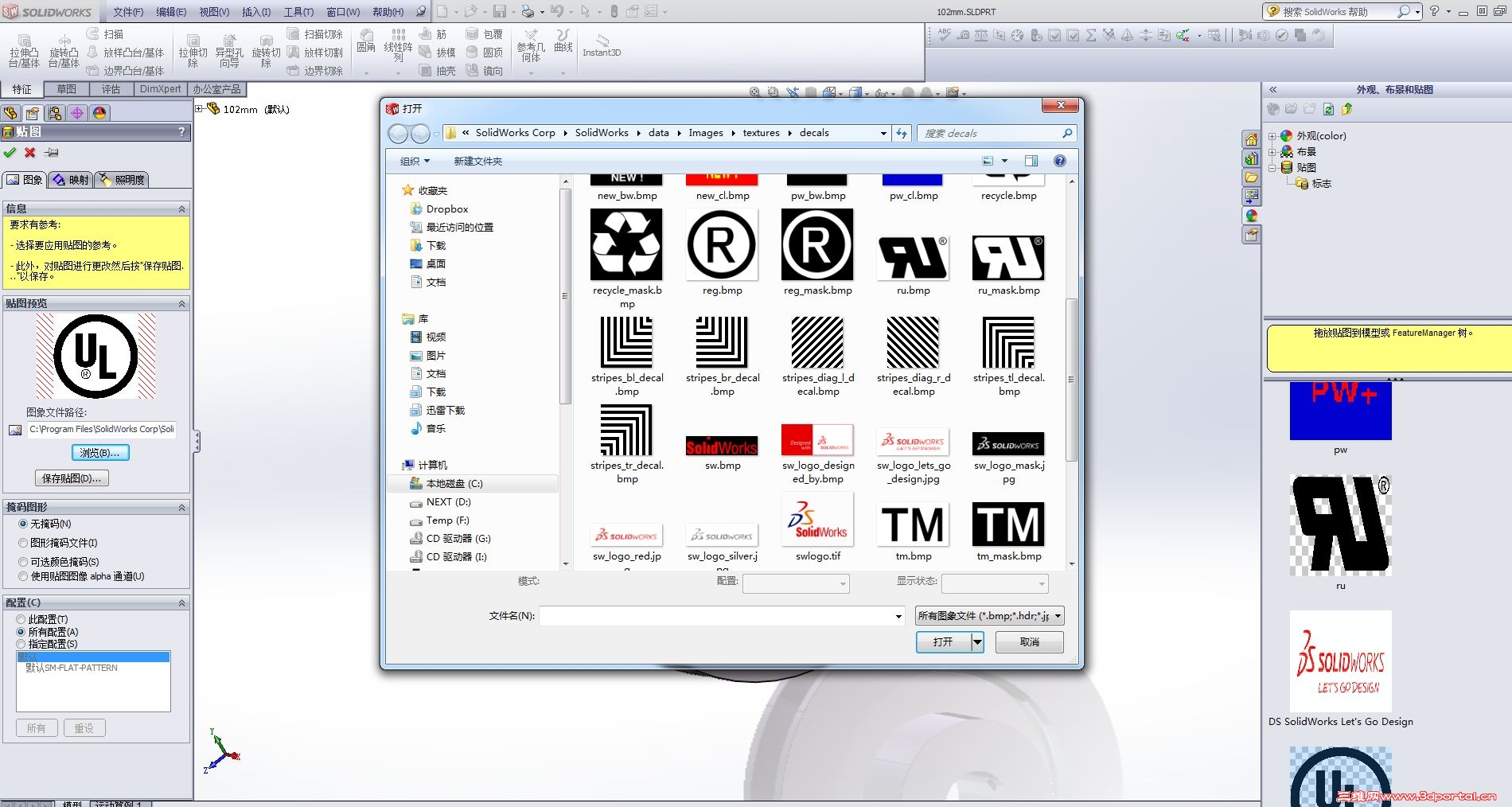
Task: Click the Save icon in top toolbar
Action: click(500, 11)
